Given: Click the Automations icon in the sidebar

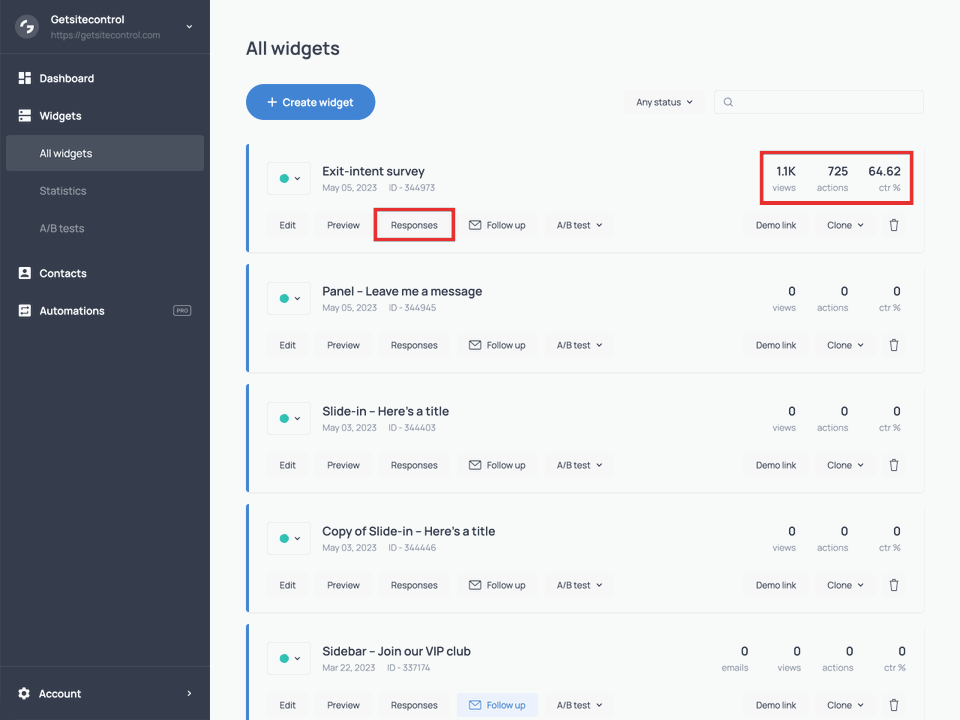Looking at the screenshot, I should 24,310.
